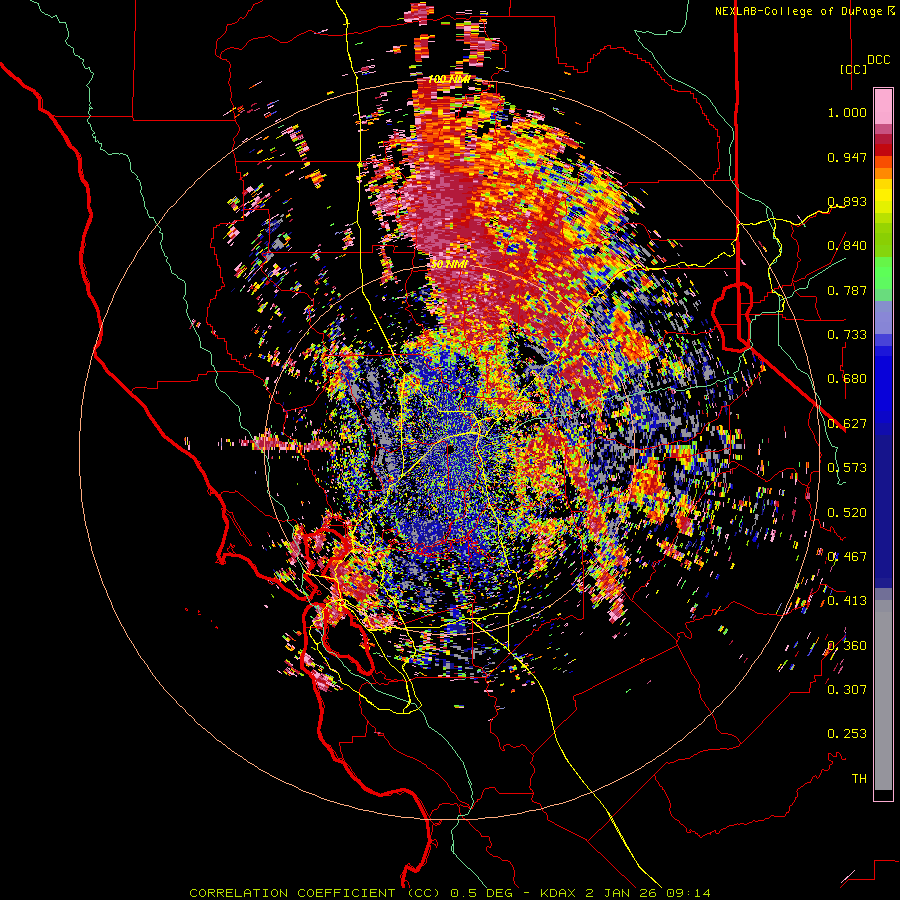Screen dimensions: 900x900
Task: Select the 0.413 legend value
Action: click(847, 600)
